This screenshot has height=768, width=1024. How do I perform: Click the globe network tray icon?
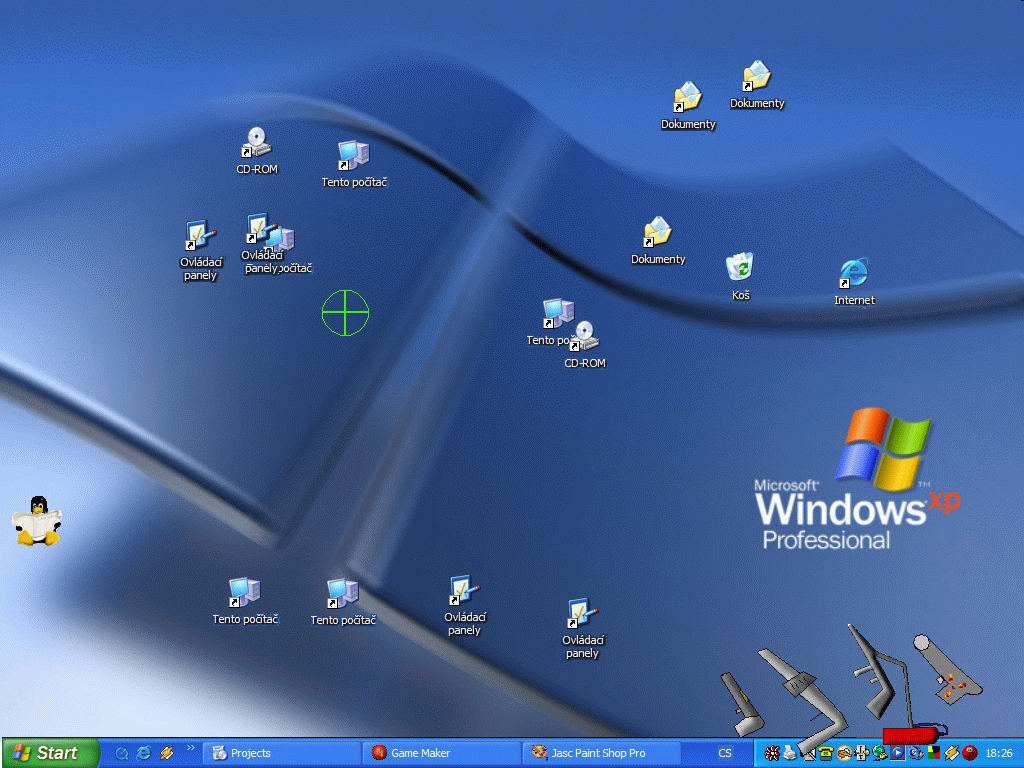coord(880,754)
